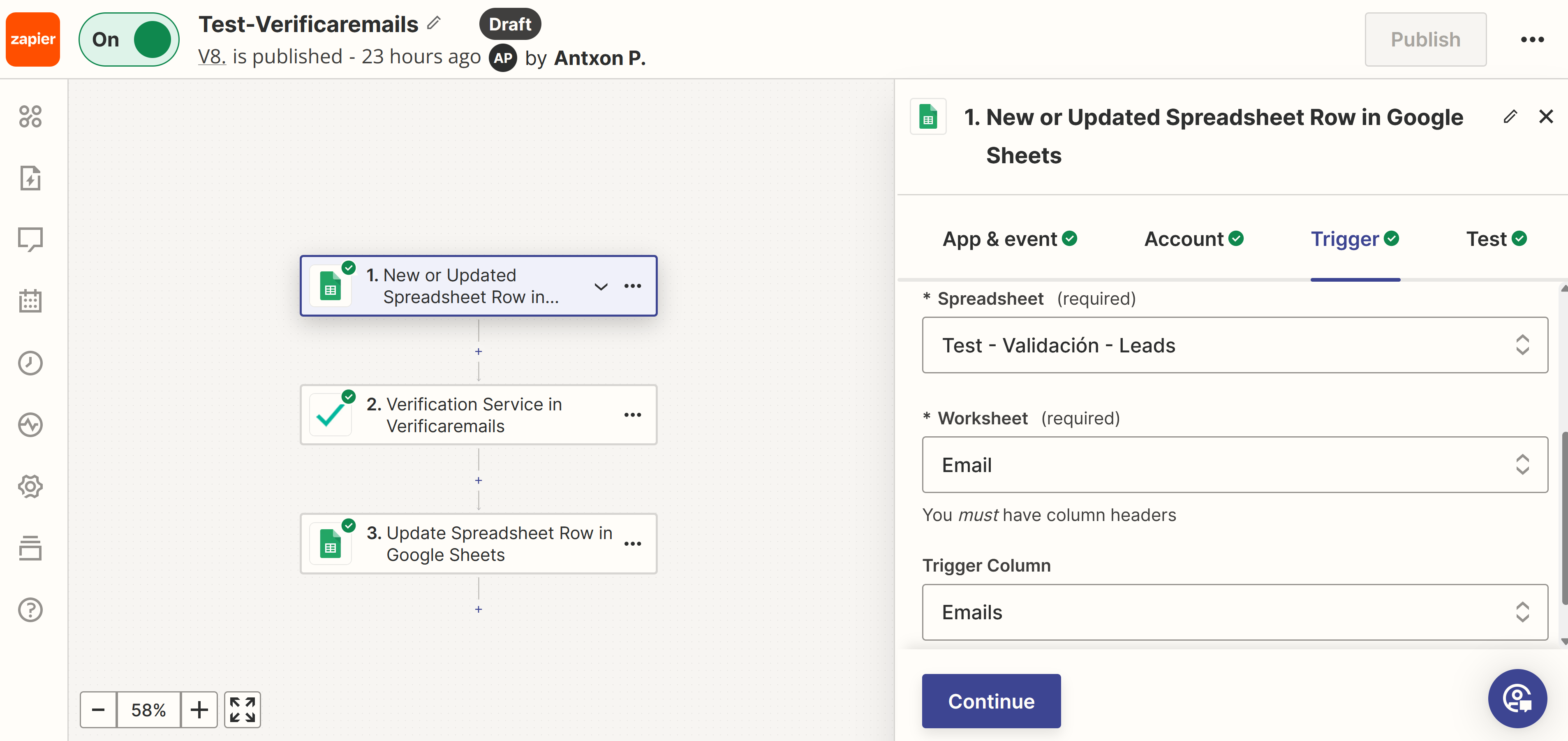1568x741 pixels.
Task: Click the three-dots menu on step 1
Action: click(633, 286)
